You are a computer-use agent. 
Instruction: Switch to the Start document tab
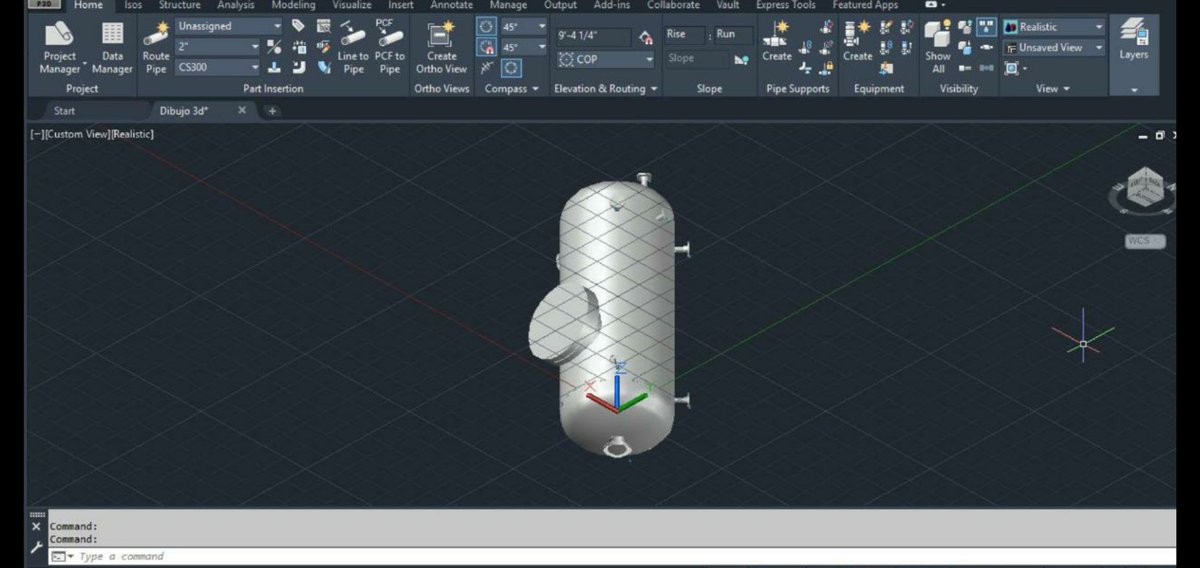(x=64, y=111)
